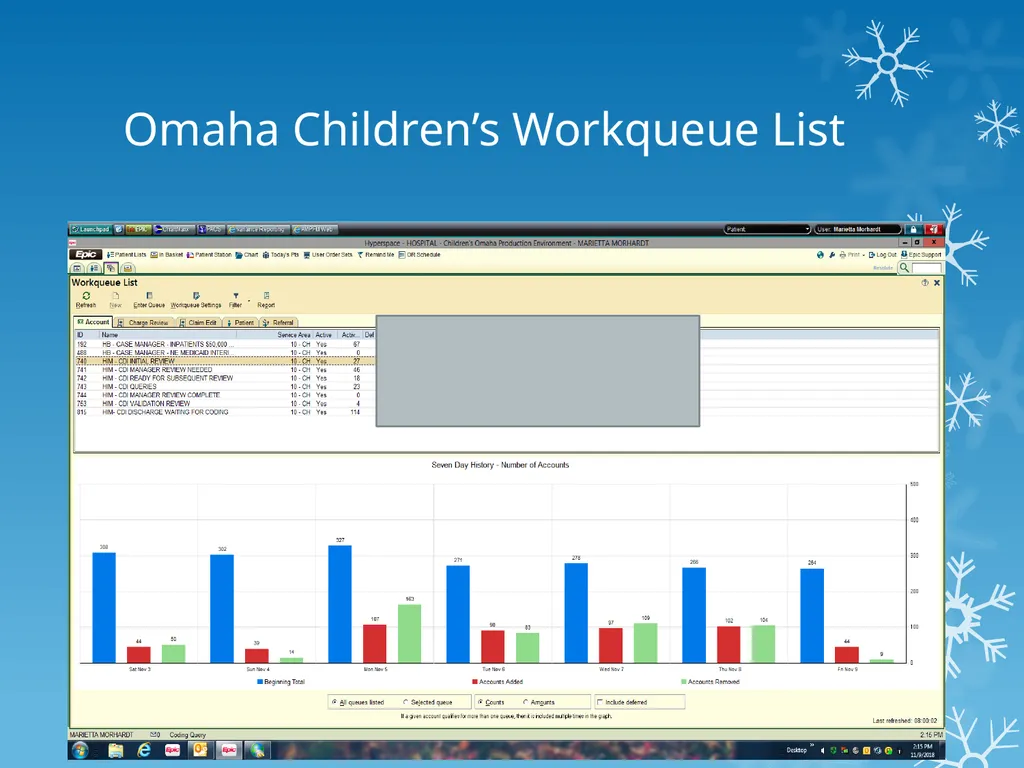Select HIM- CDI DISCHARGE WAITING FOR CODING row

click(225, 412)
